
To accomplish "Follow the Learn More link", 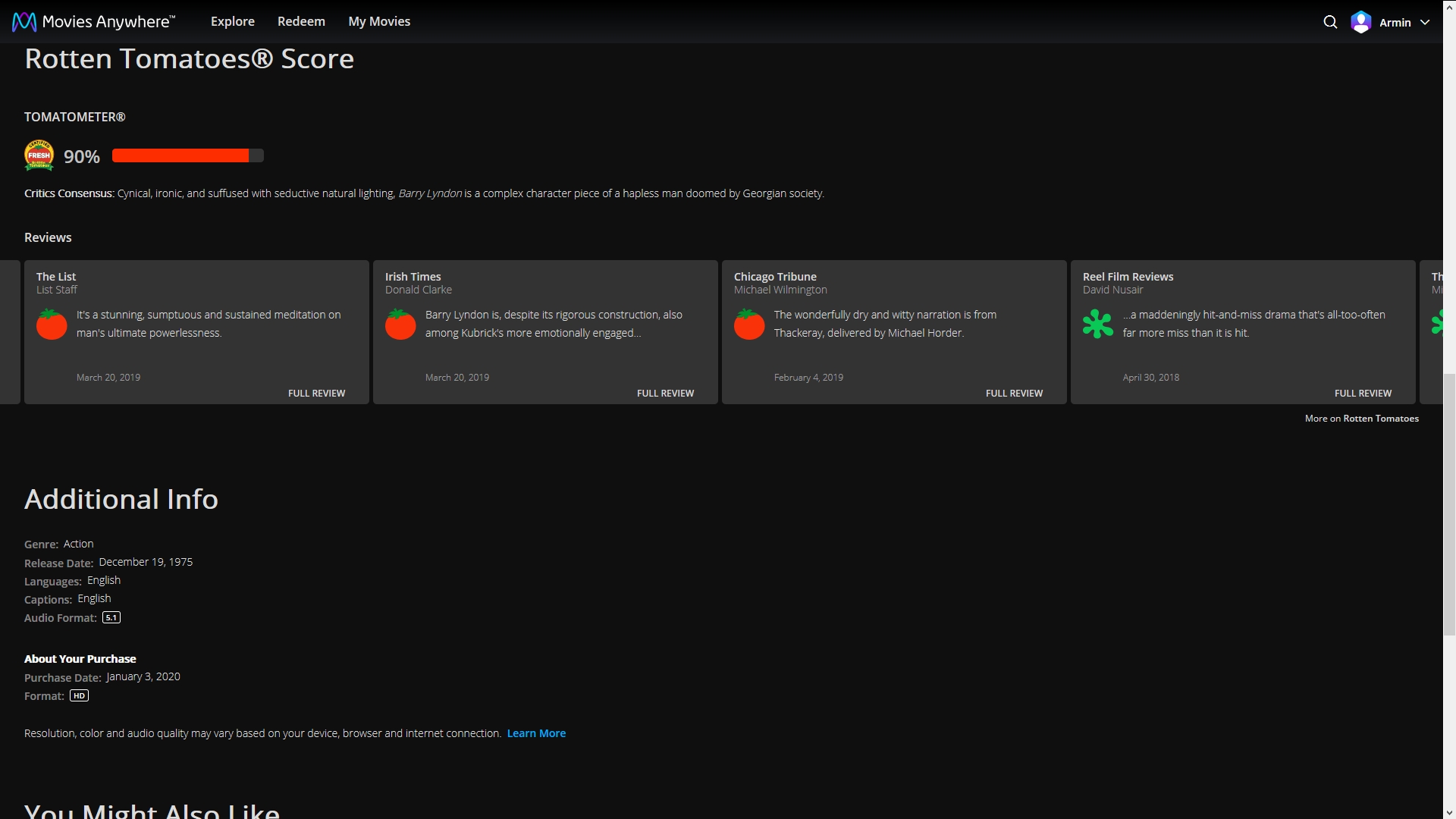I will pos(536,733).
